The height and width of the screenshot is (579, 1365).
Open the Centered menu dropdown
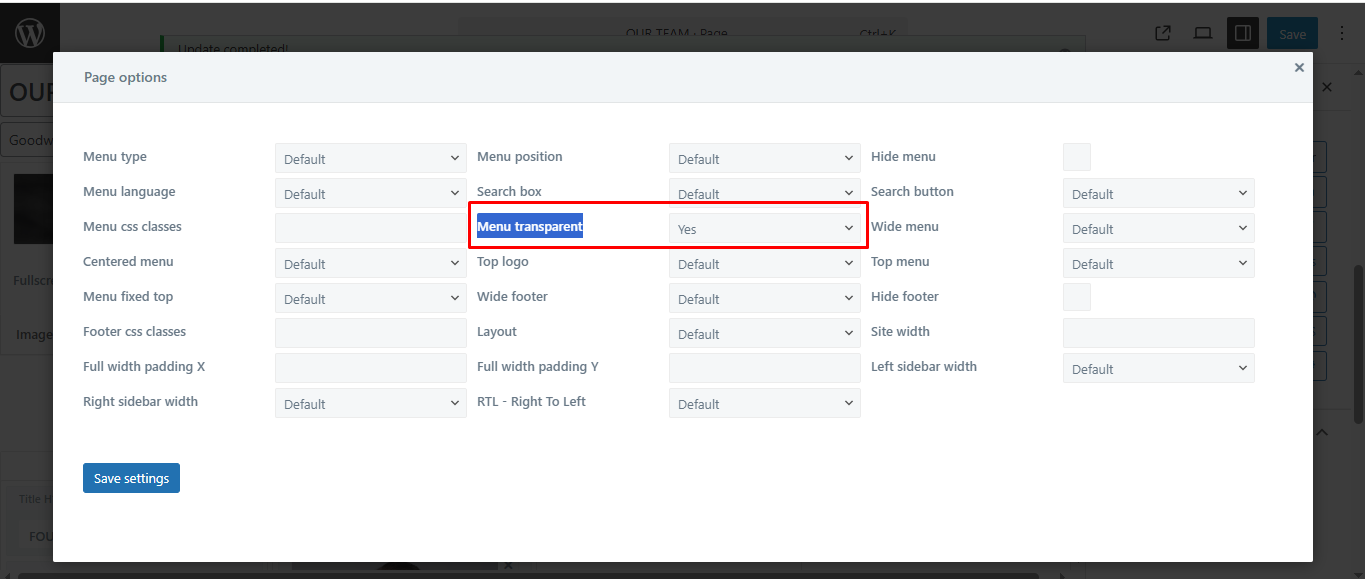[x=371, y=263]
